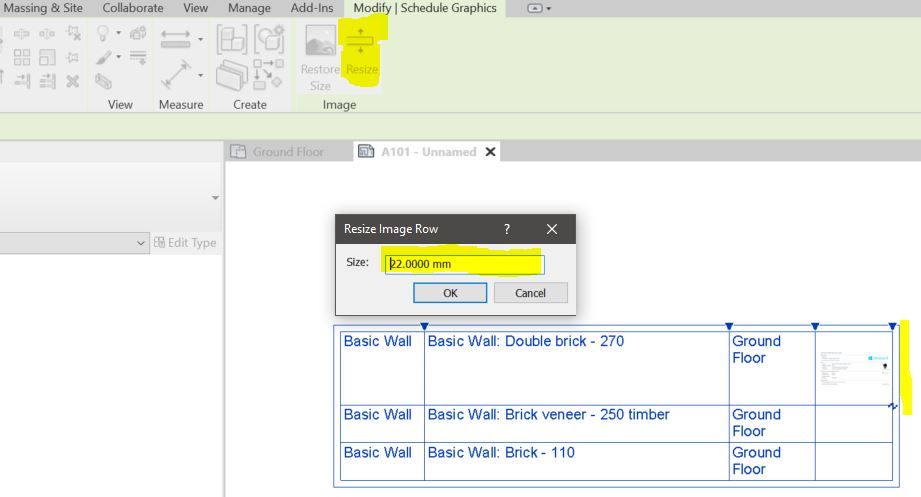Click the Restore Size image button

coord(320,58)
